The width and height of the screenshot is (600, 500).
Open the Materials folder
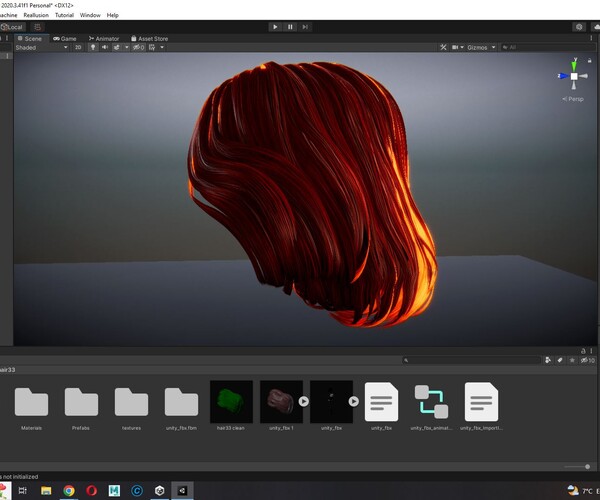[x=31, y=402]
